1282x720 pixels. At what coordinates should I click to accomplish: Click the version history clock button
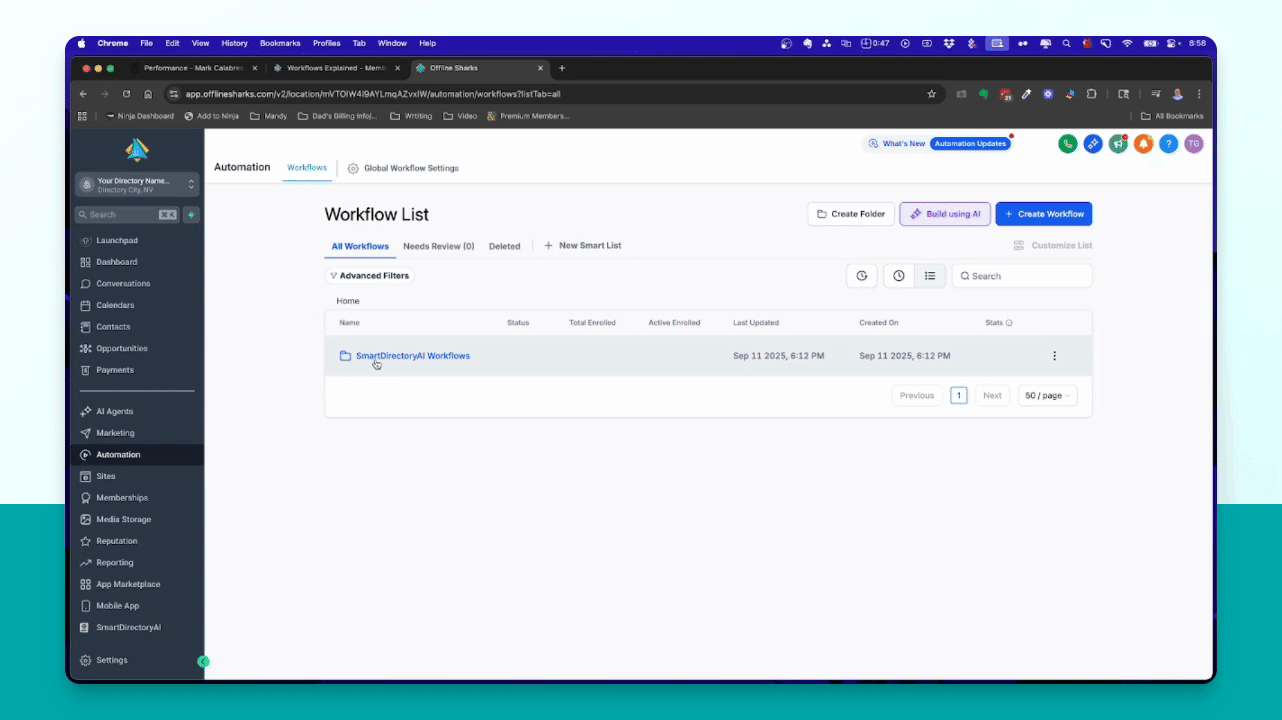pyautogui.click(x=862, y=276)
